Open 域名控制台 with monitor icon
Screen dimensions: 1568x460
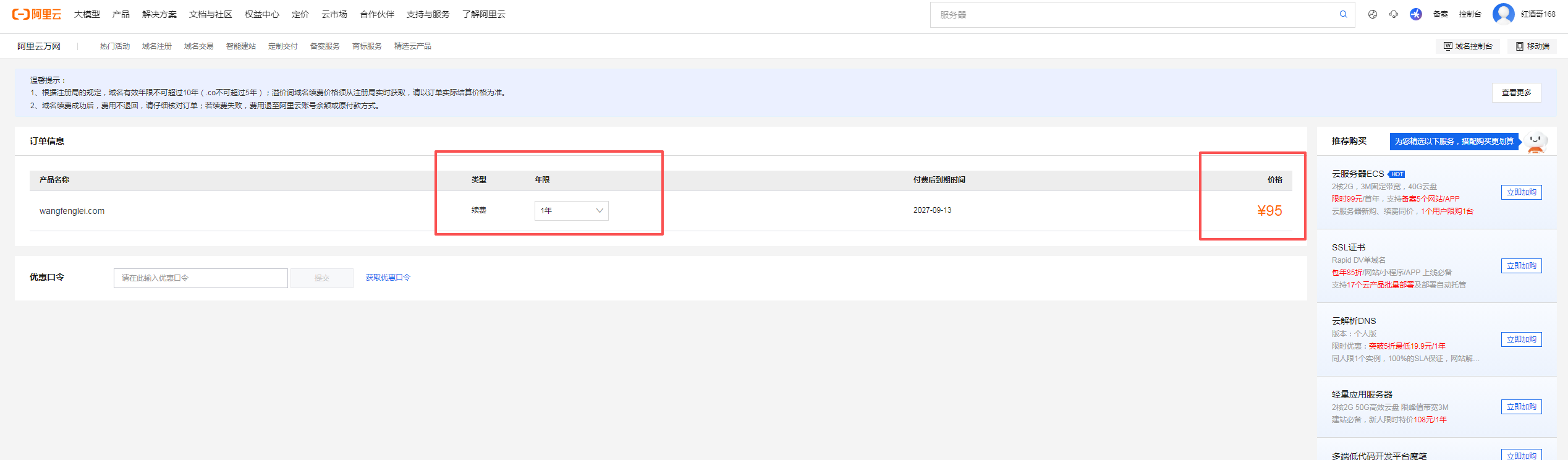click(x=1467, y=46)
